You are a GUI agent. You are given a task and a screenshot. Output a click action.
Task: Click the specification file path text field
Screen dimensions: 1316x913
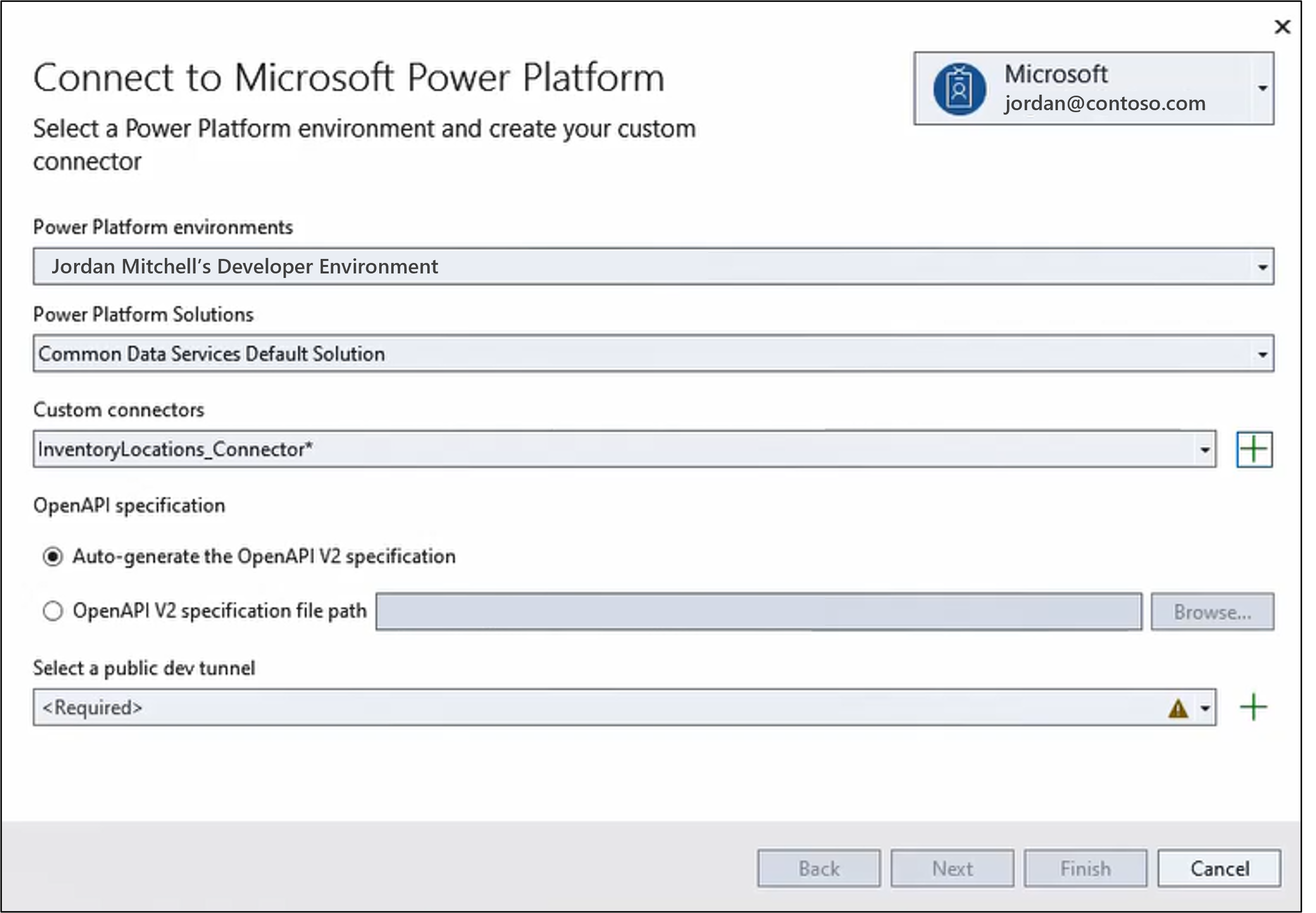(759, 612)
